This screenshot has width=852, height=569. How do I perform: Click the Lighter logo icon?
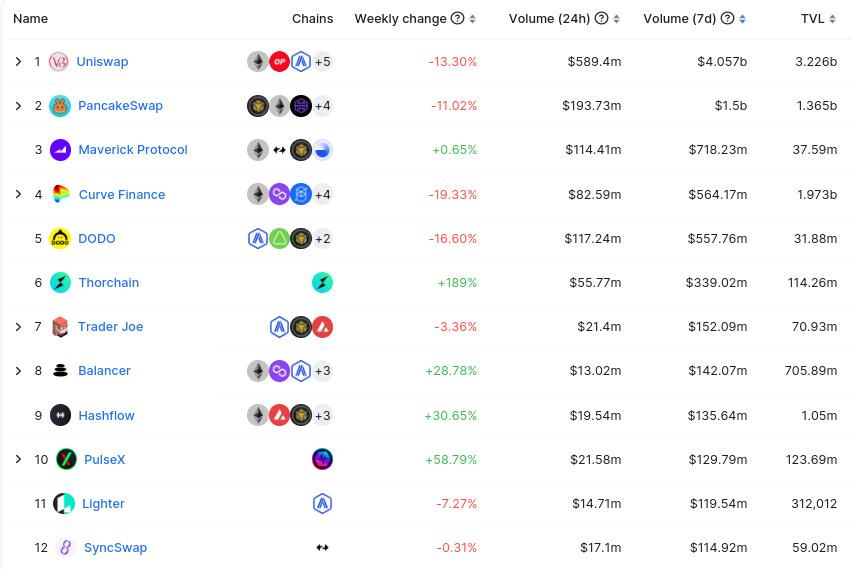coord(63,503)
